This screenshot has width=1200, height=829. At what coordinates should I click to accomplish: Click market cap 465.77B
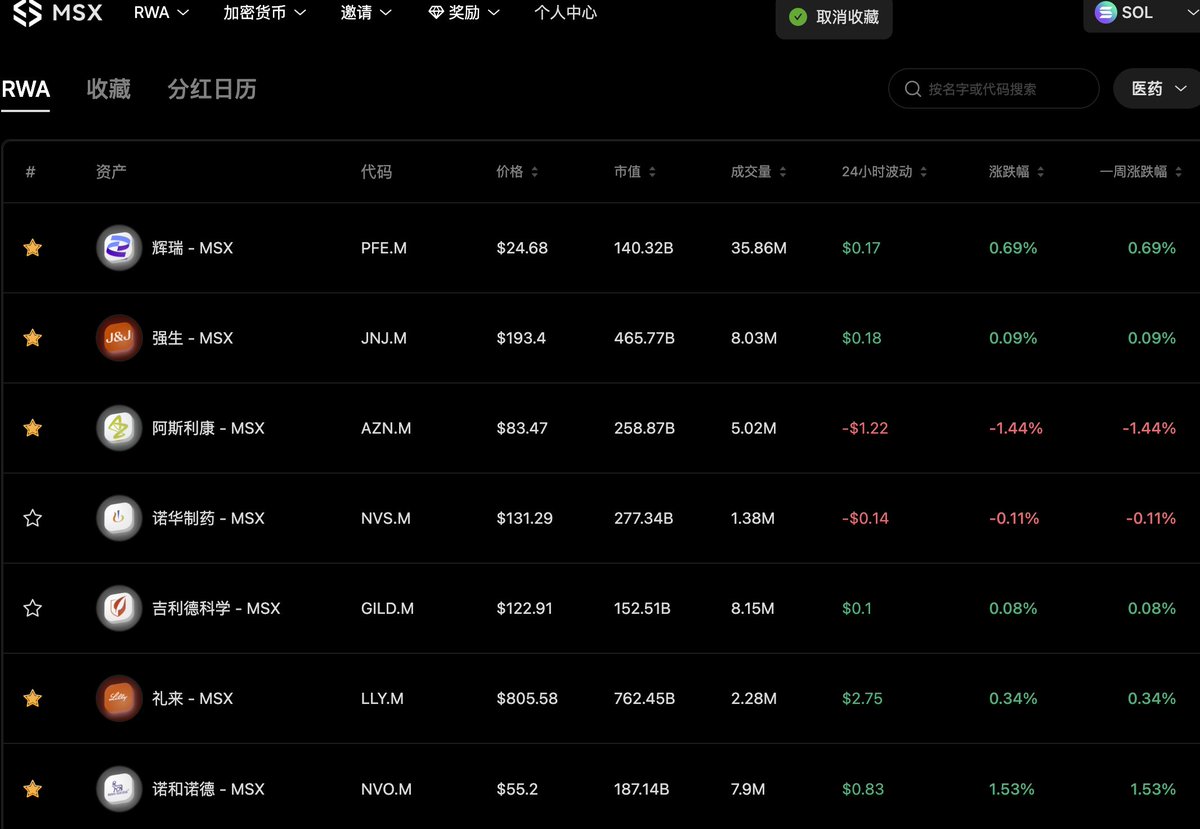coord(644,338)
